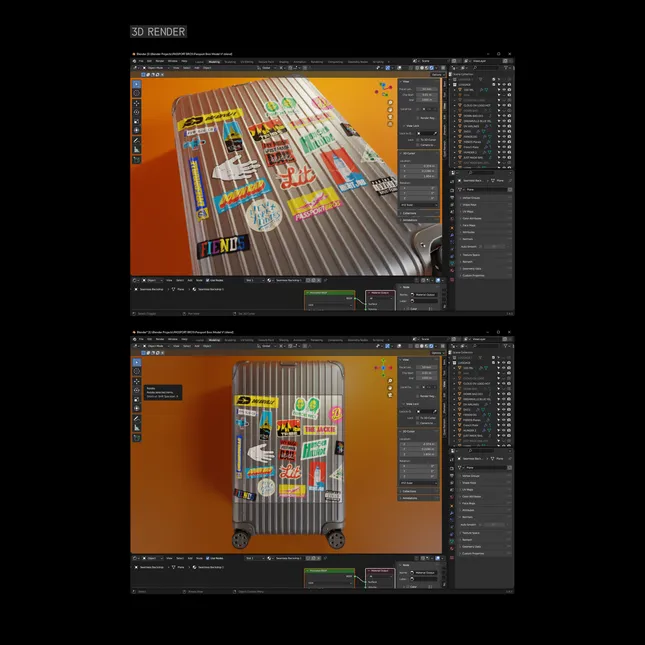This screenshot has width=645, height=645.
Task: Click node Label field in upper node panel
Action: [x=425, y=301]
